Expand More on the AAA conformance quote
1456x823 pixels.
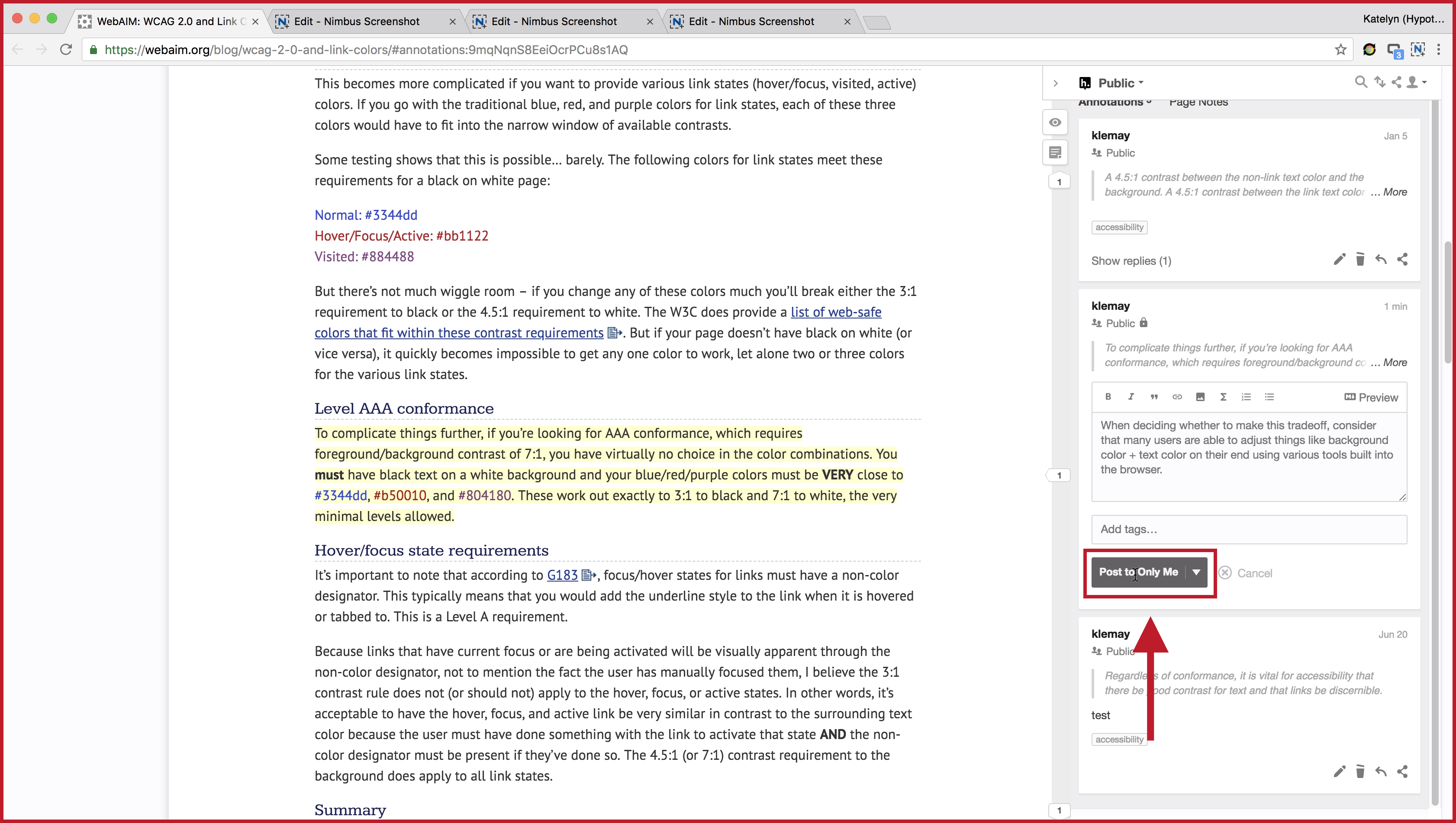[x=1395, y=363]
